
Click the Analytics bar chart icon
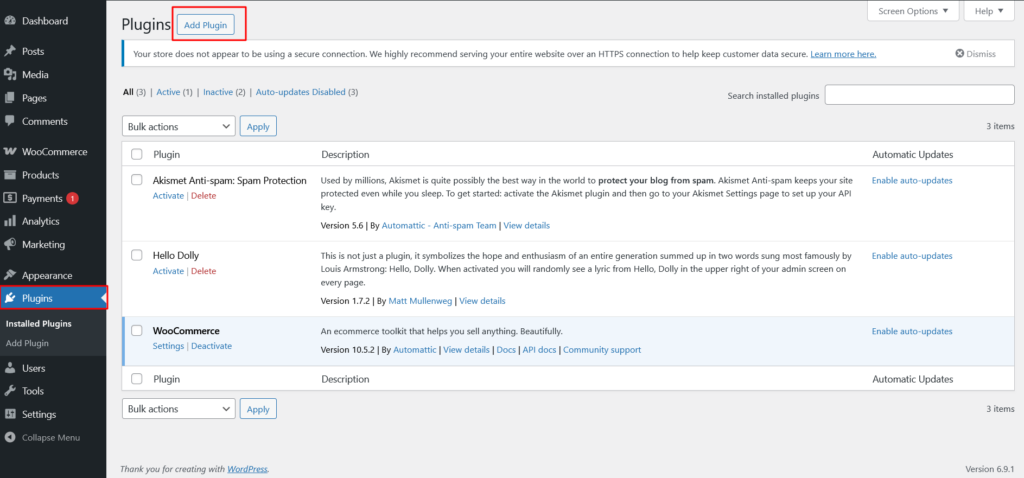10,221
